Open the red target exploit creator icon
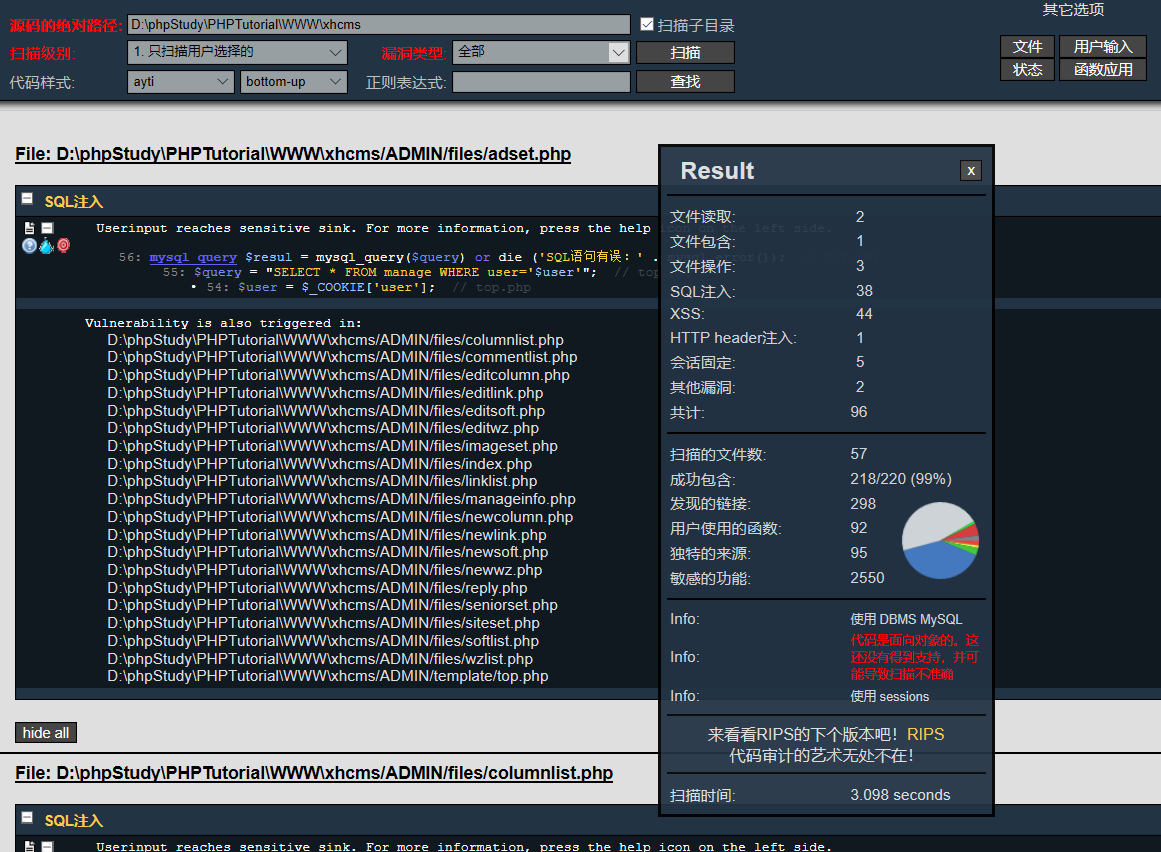 coord(64,245)
